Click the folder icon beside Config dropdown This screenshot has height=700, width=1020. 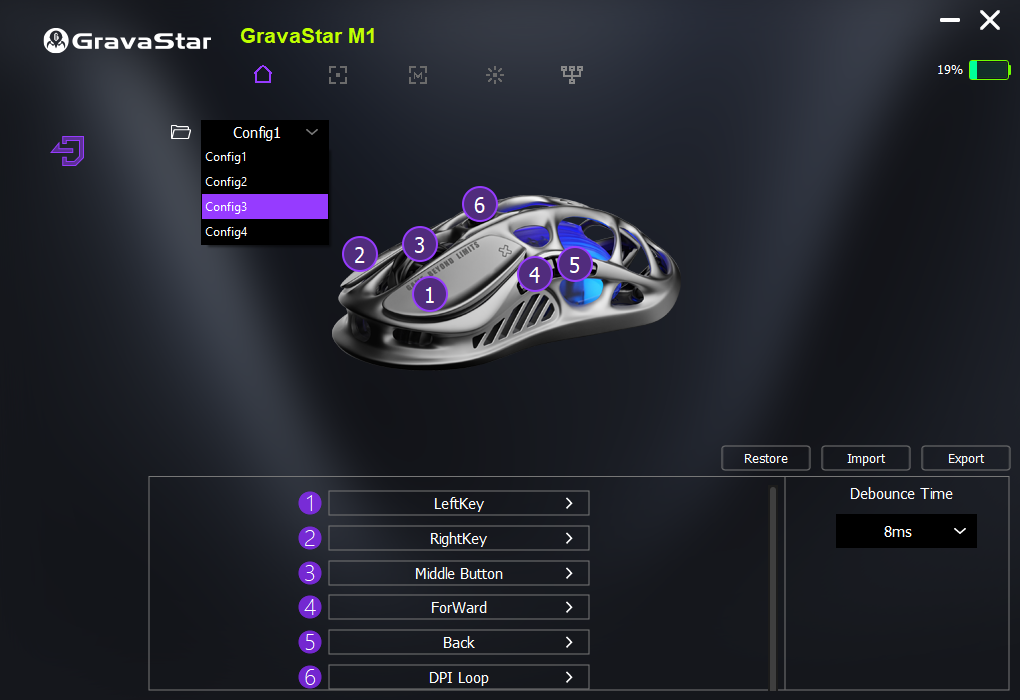pyautogui.click(x=180, y=132)
